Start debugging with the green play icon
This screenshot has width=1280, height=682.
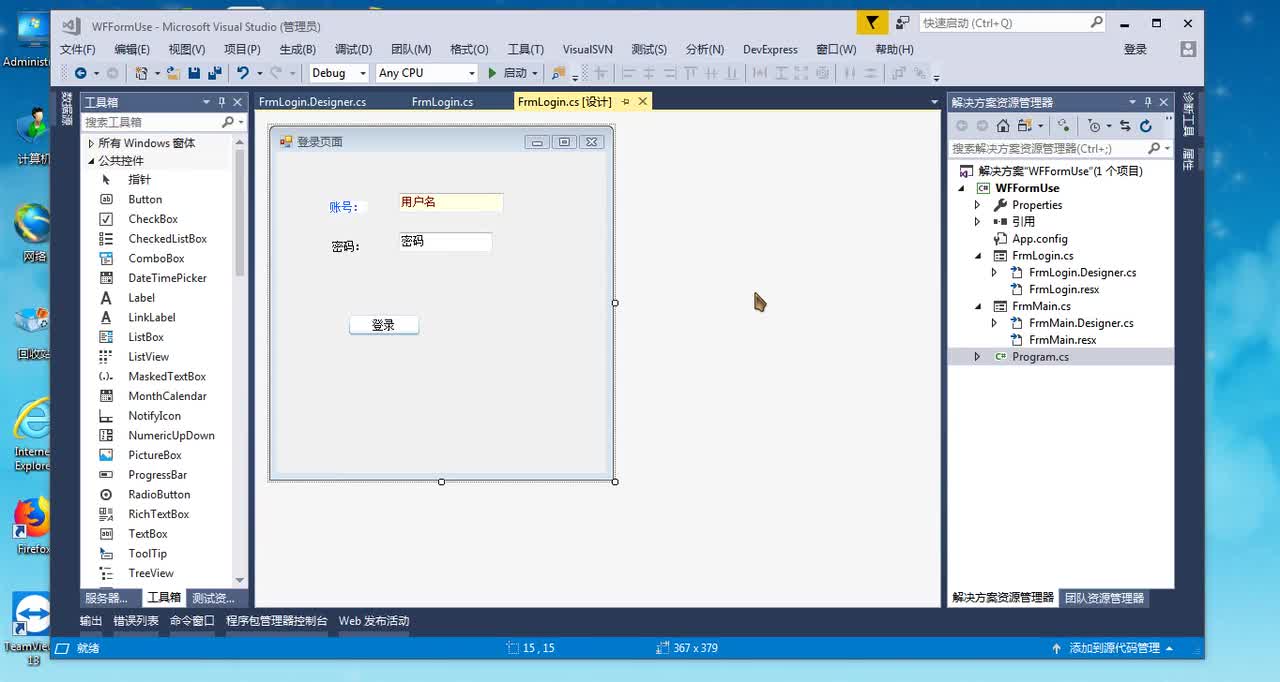pos(492,73)
